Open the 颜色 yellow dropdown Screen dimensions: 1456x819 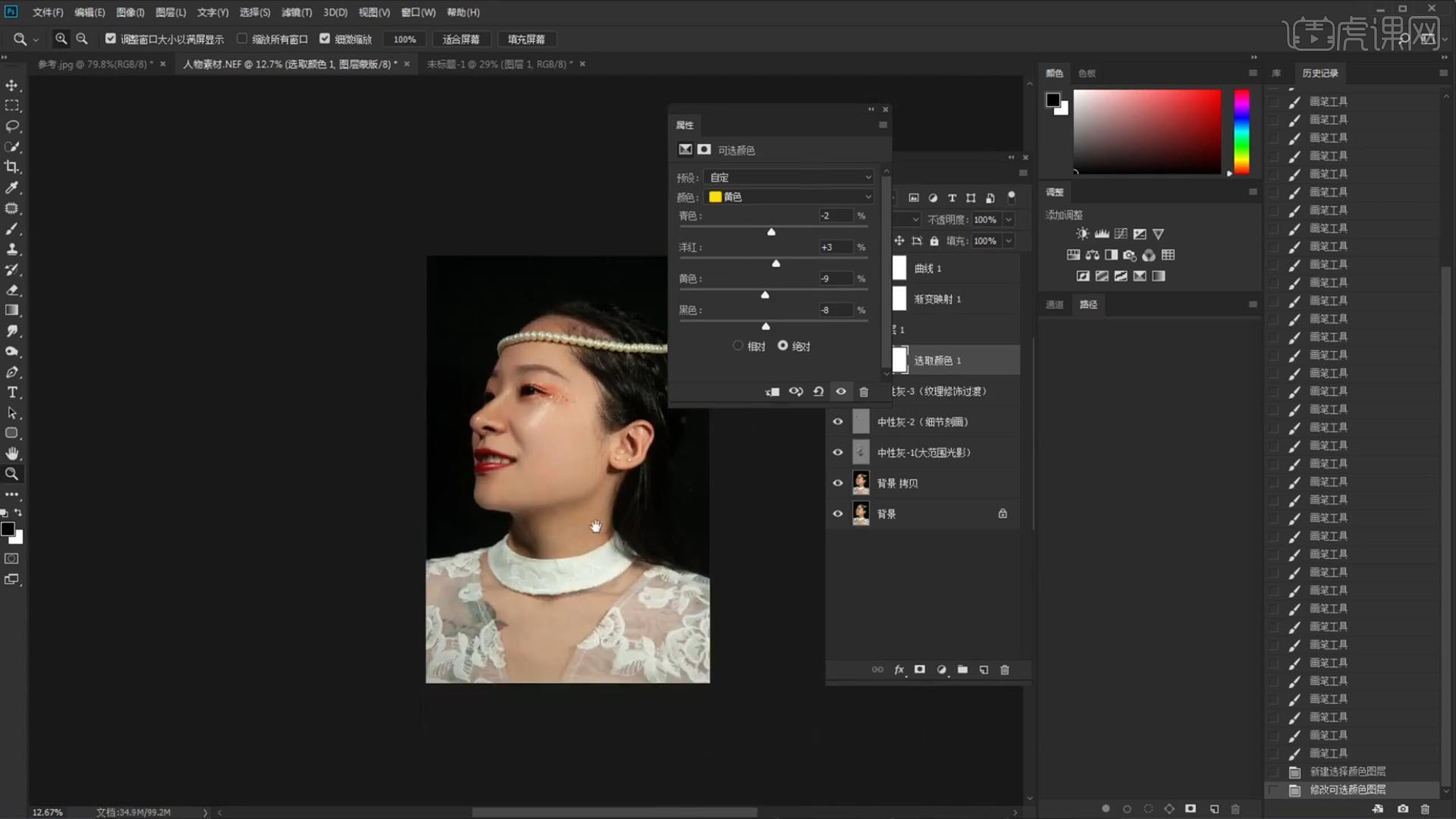click(789, 196)
